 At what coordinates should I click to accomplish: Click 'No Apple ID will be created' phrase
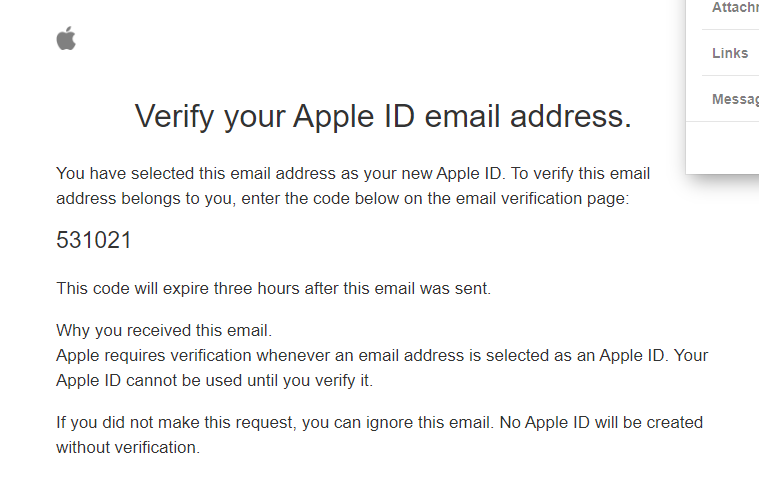(601, 423)
